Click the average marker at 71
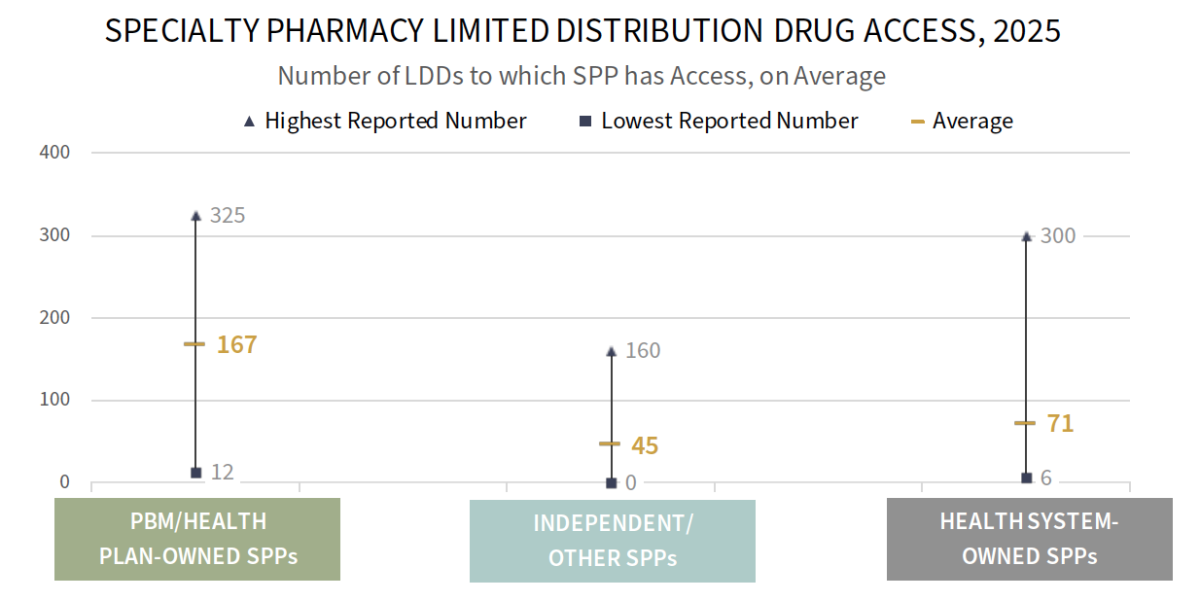1200x602 pixels. (x=1025, y=423)
